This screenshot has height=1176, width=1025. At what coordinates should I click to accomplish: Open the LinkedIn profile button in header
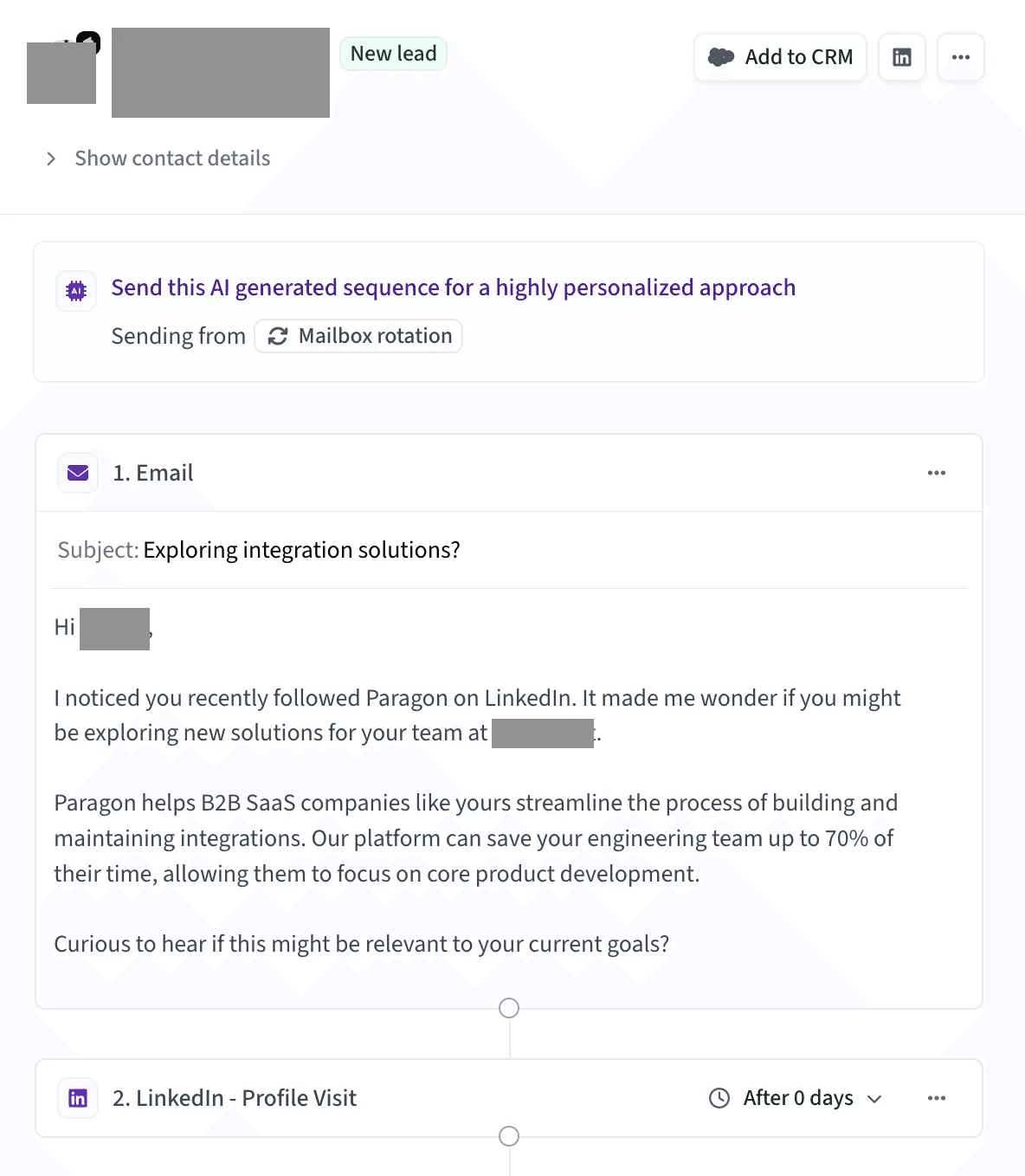(x=901, y=57)
